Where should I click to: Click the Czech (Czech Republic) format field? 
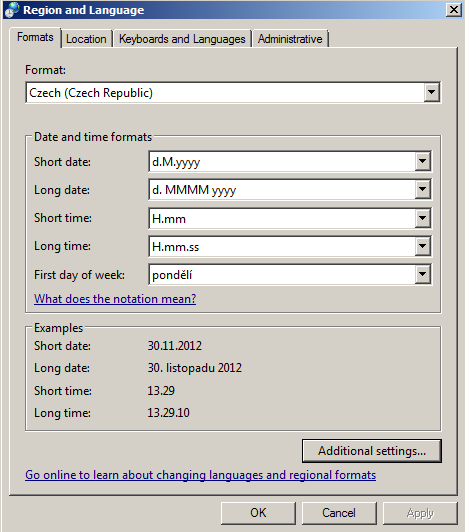[225, 92]
